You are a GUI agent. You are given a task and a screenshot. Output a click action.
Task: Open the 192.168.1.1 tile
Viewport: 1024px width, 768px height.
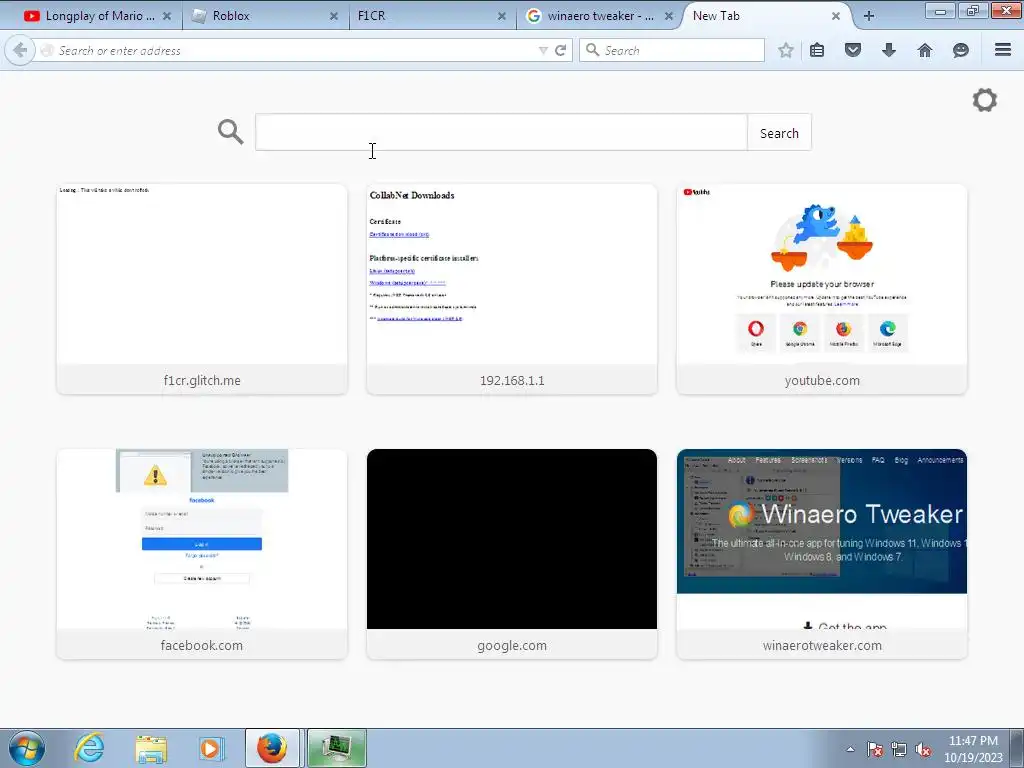tap(512, 289)
